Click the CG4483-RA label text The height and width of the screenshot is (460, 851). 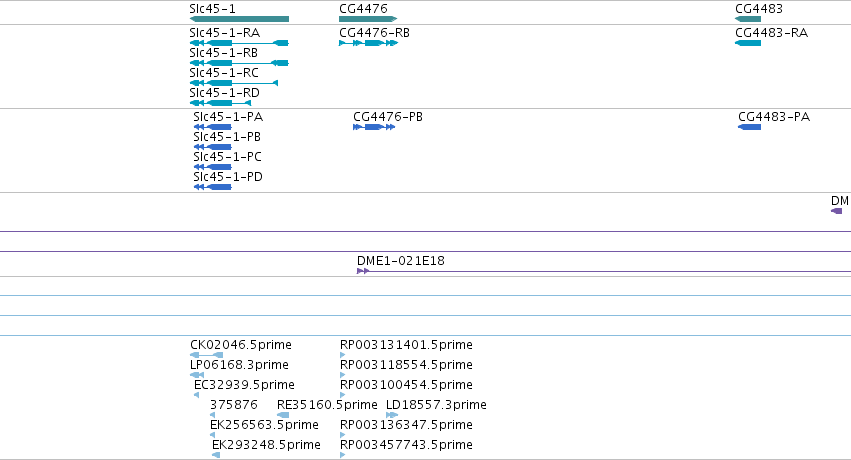pos(771,33)
